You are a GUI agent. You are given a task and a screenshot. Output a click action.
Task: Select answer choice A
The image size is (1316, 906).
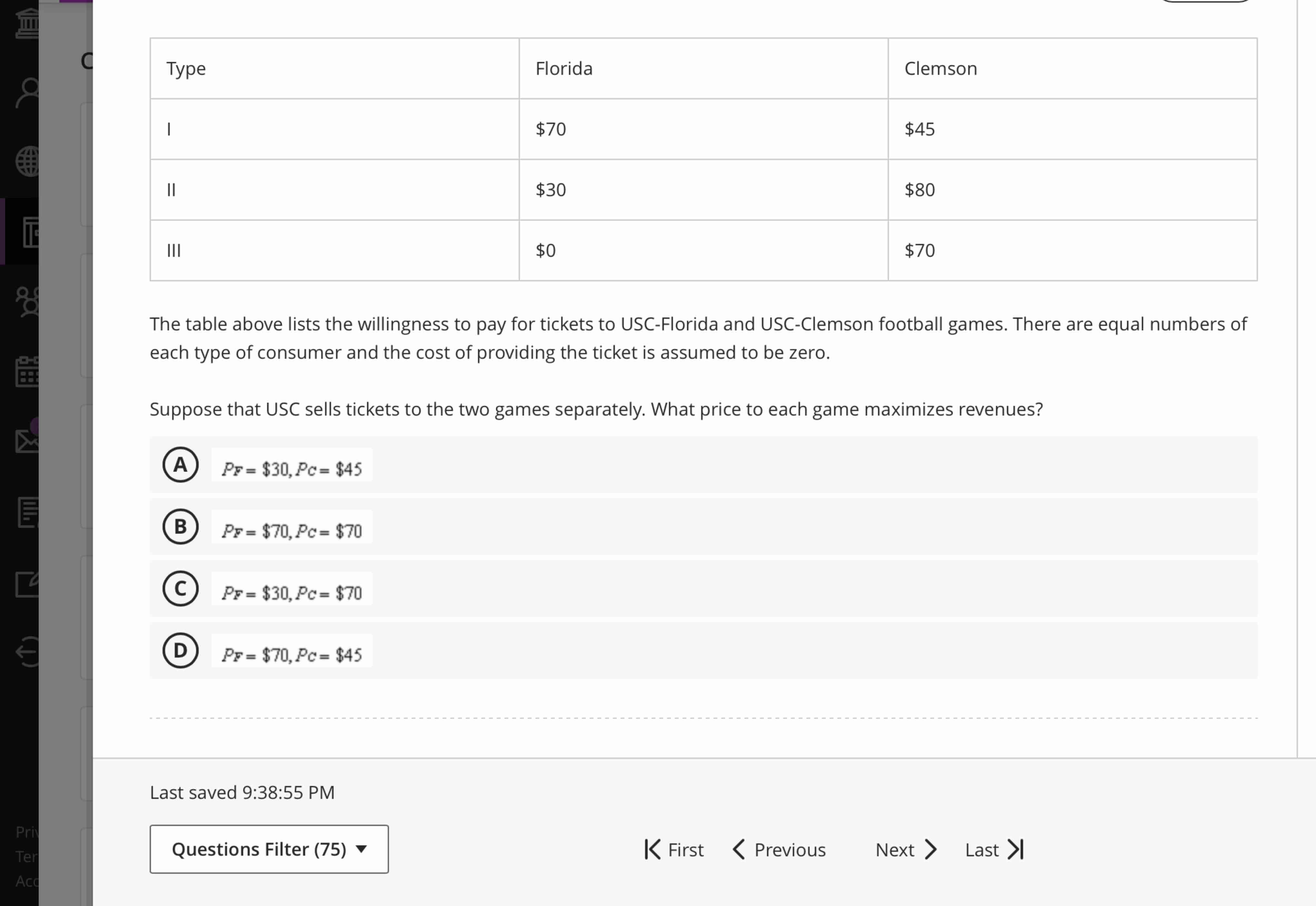tap(180, 465)
